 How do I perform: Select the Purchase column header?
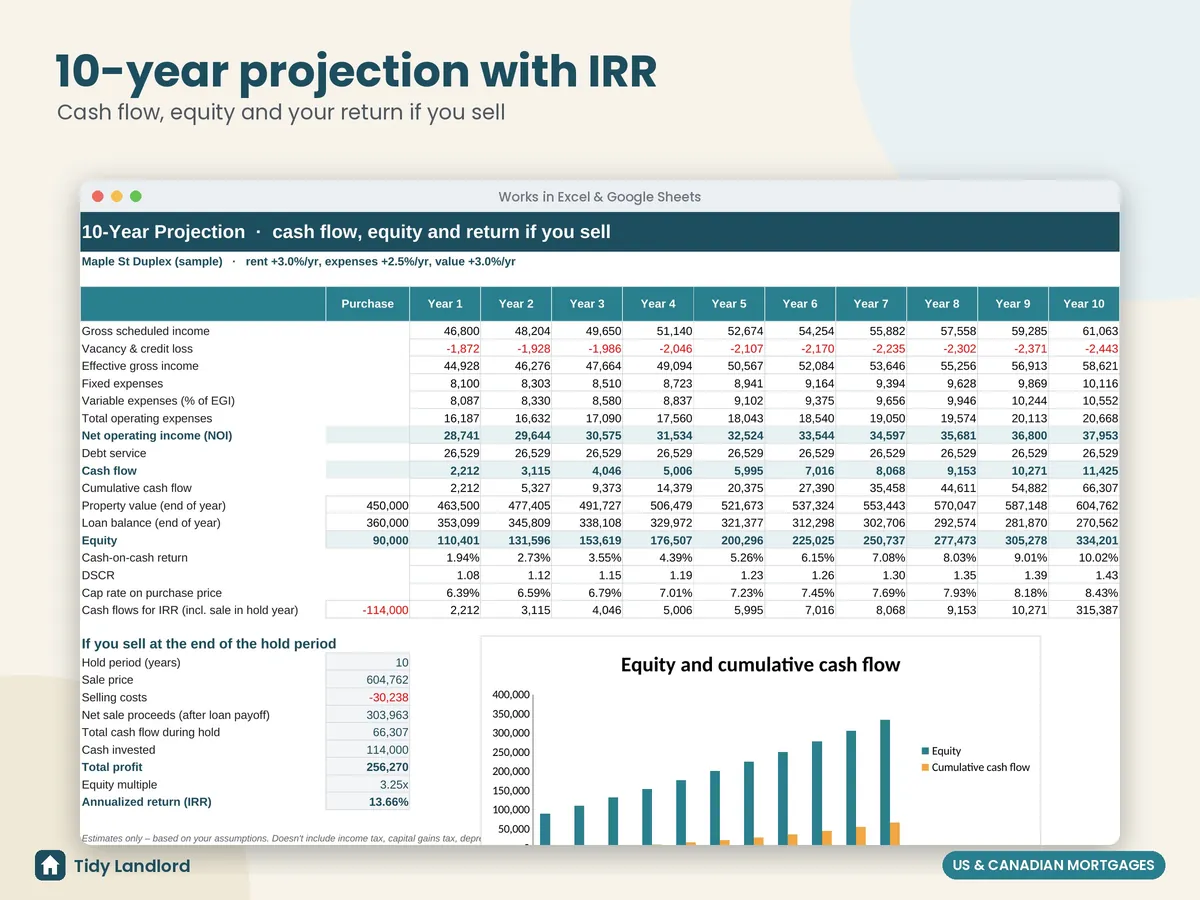click(x=368, y=304)
